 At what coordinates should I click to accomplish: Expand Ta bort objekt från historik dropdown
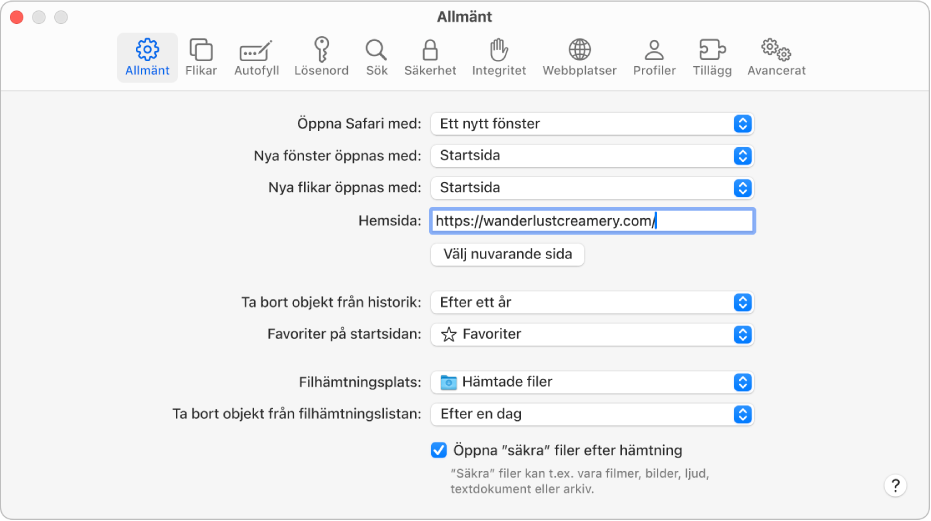click(x=591, y=302)
